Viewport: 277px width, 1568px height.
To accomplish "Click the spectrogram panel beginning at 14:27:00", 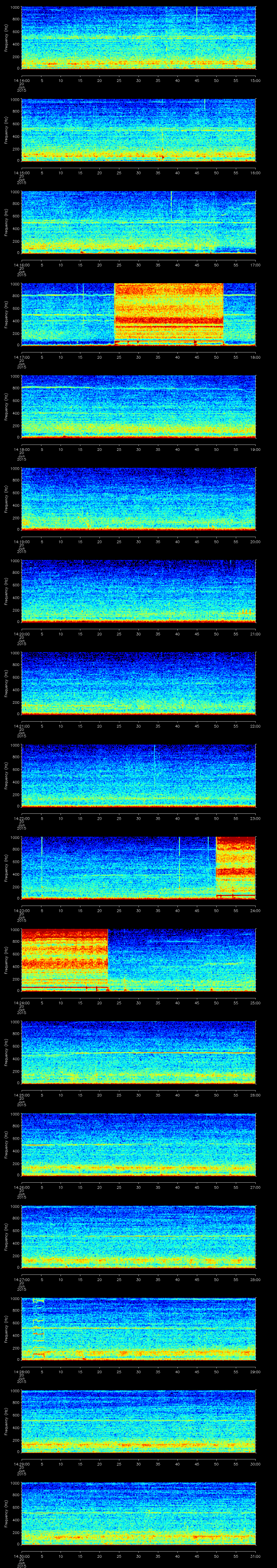I will pyautogui.click(x=138, y=1237).
